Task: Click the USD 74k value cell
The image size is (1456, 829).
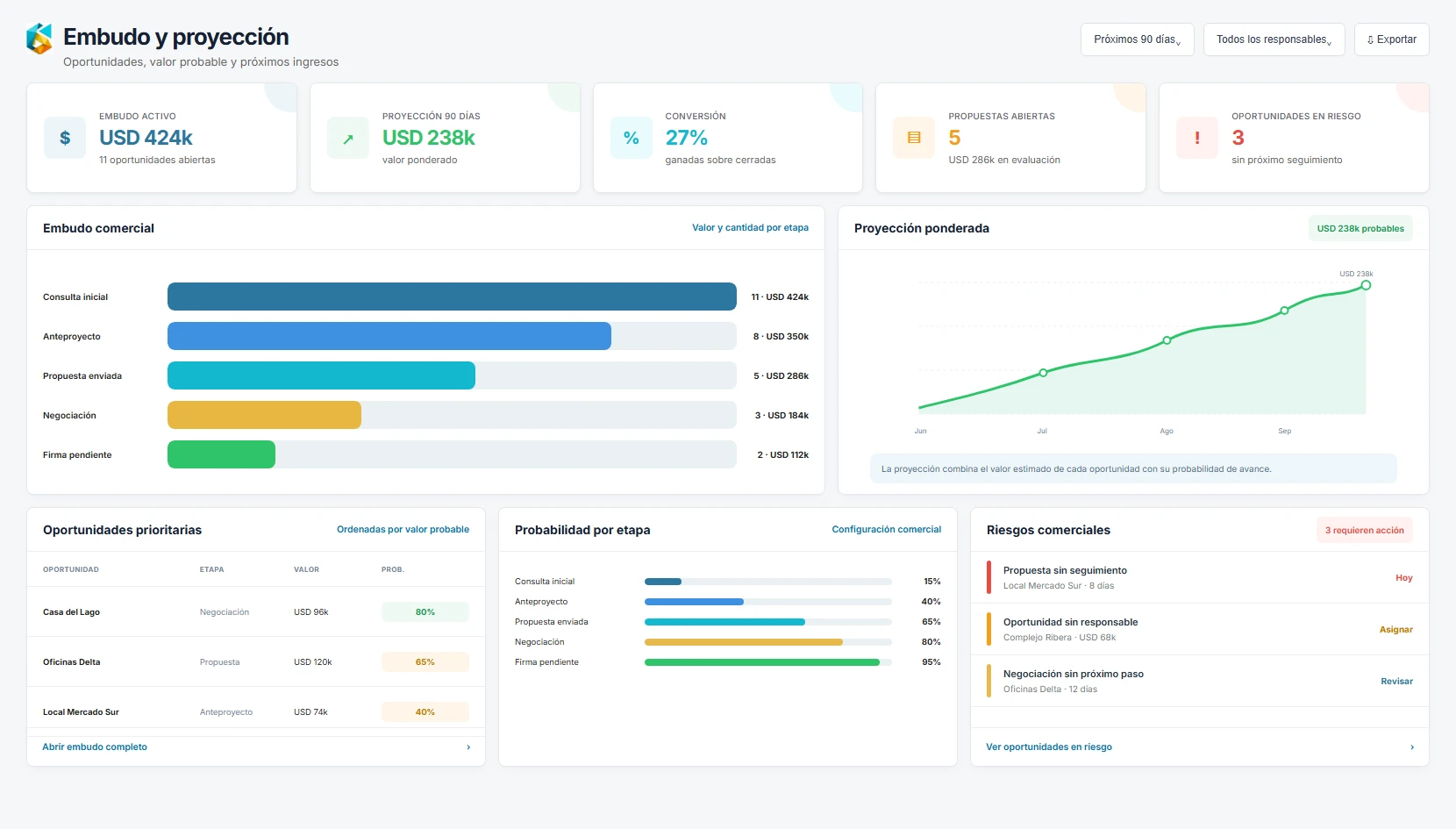Action: pos(310,711)
